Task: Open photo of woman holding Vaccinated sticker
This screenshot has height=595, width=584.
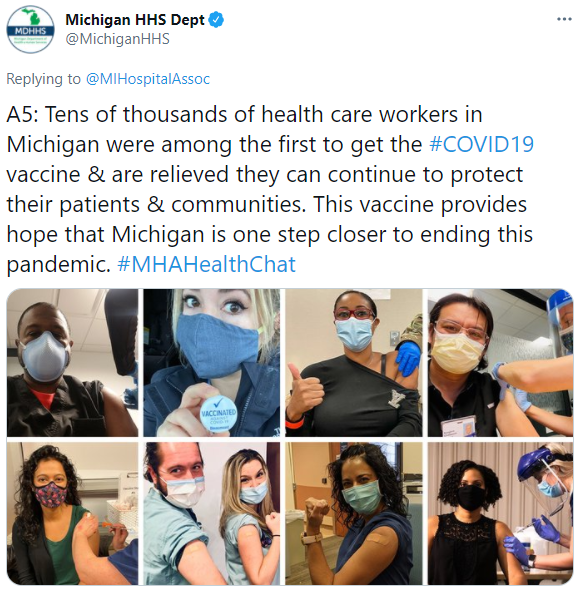Action: tap(212, 363)
